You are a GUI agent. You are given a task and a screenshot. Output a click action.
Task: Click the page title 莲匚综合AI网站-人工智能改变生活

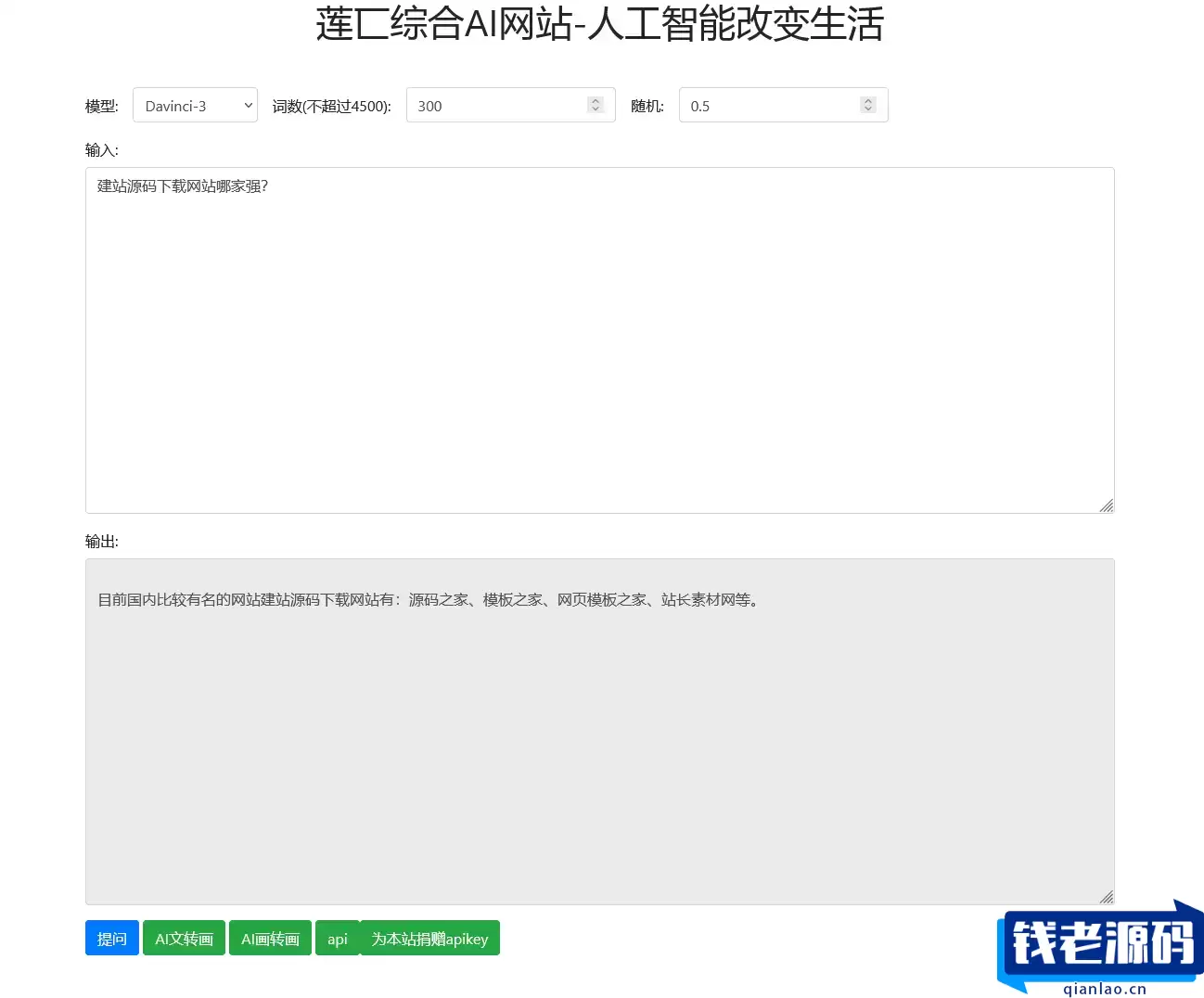(x=600, y=24)
